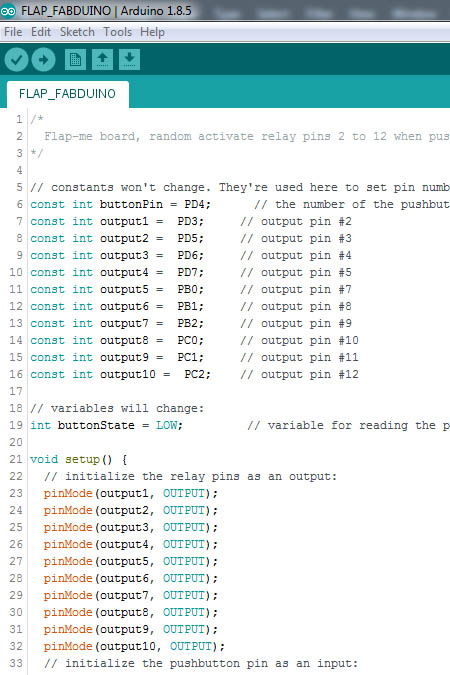Click 'output3' in the pinMode call line 25
The width and height of the screenshot is (450, 675).
tap(124, 527)
